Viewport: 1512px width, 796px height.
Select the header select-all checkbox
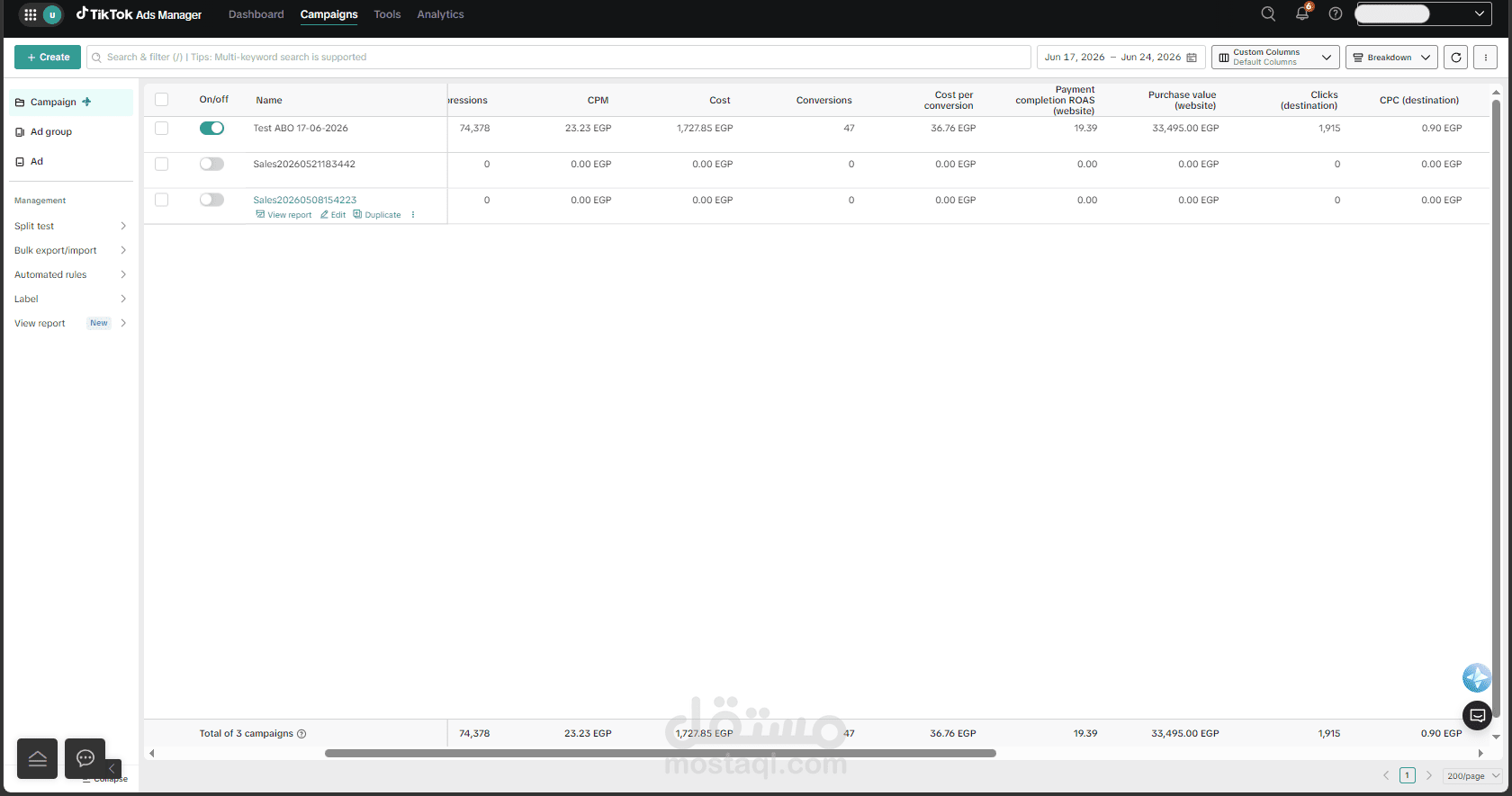coord(162,100)
